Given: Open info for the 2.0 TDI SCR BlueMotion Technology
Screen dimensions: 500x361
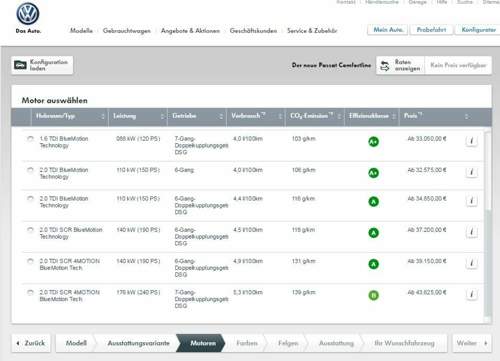Looking at the screenshot, I should click(x=471, y=232).
